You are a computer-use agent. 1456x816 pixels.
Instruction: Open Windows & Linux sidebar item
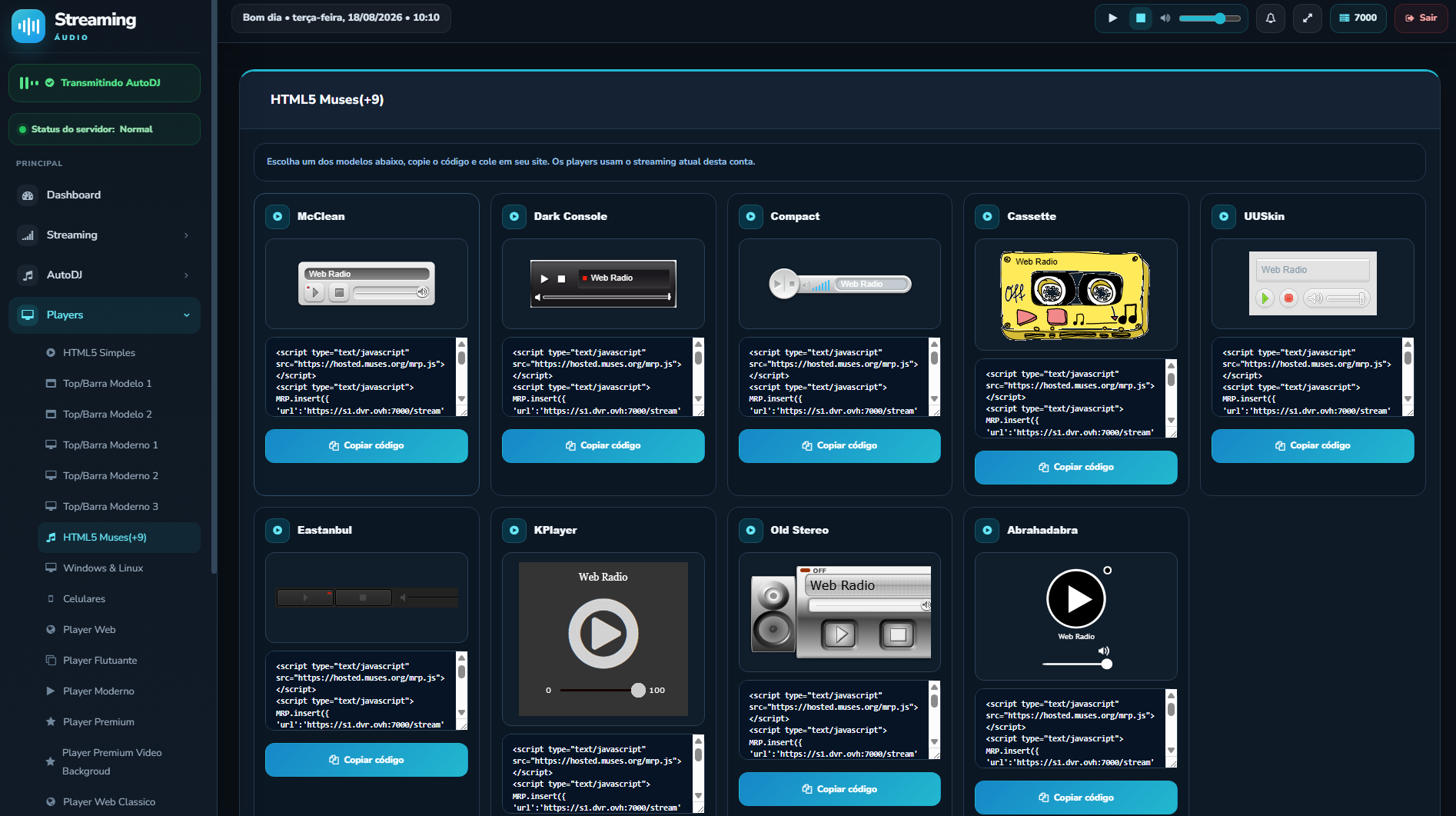119,568
